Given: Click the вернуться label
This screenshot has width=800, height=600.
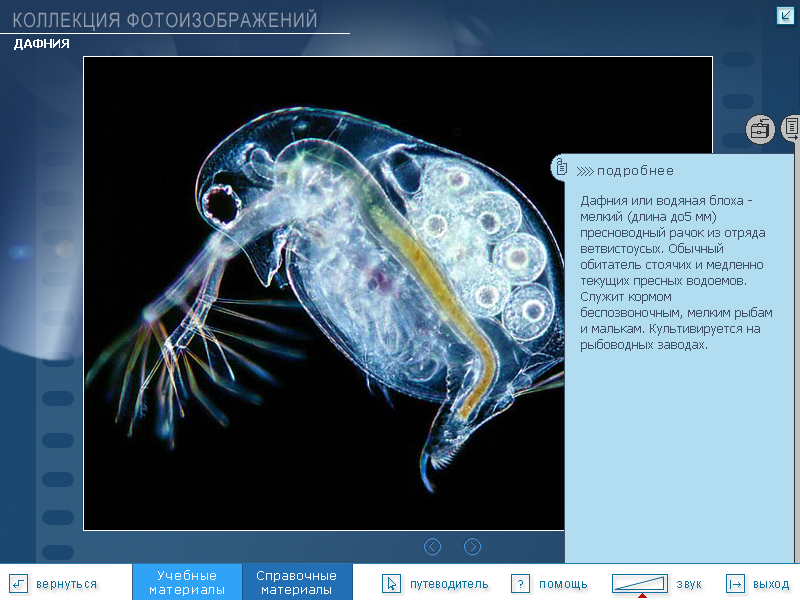Looking at the screenshot, I should (66, 584).
